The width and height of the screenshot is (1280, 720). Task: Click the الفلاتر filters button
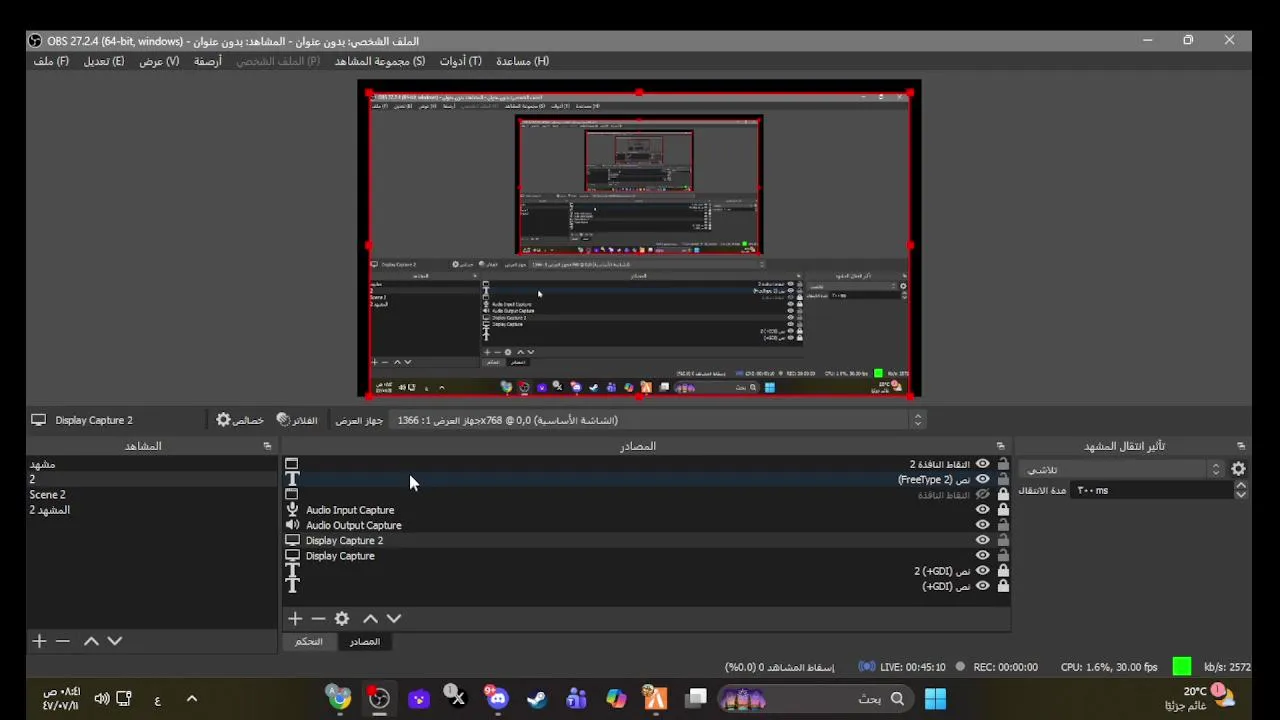(297, 420)
